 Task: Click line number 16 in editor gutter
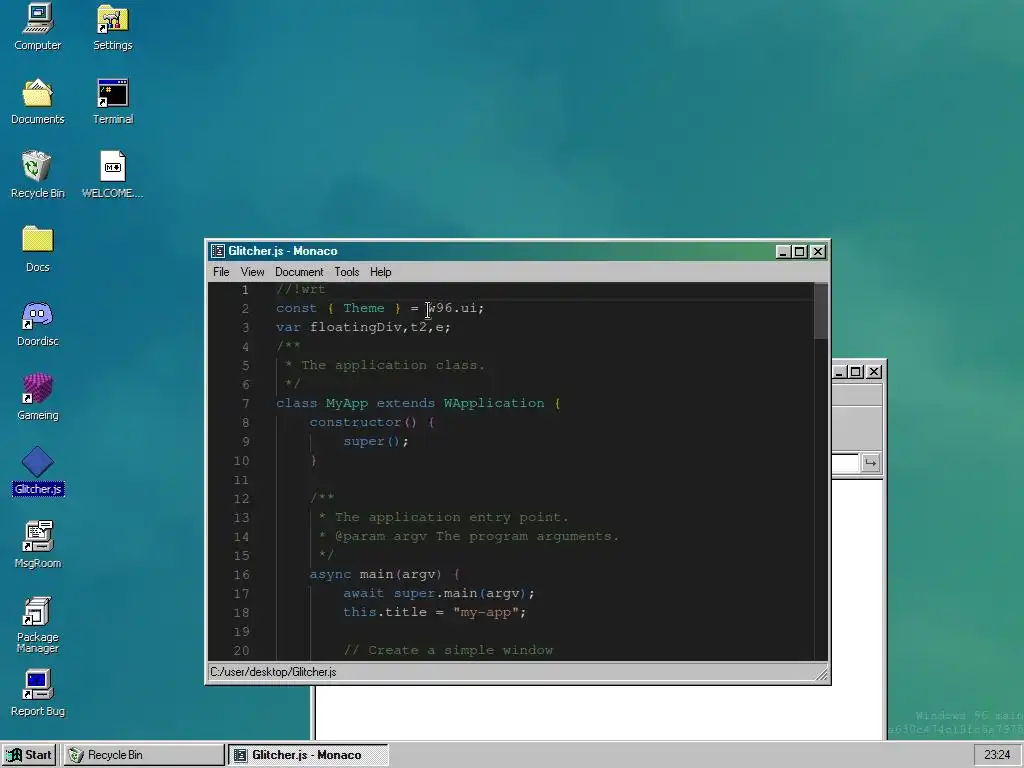point(242,575)
